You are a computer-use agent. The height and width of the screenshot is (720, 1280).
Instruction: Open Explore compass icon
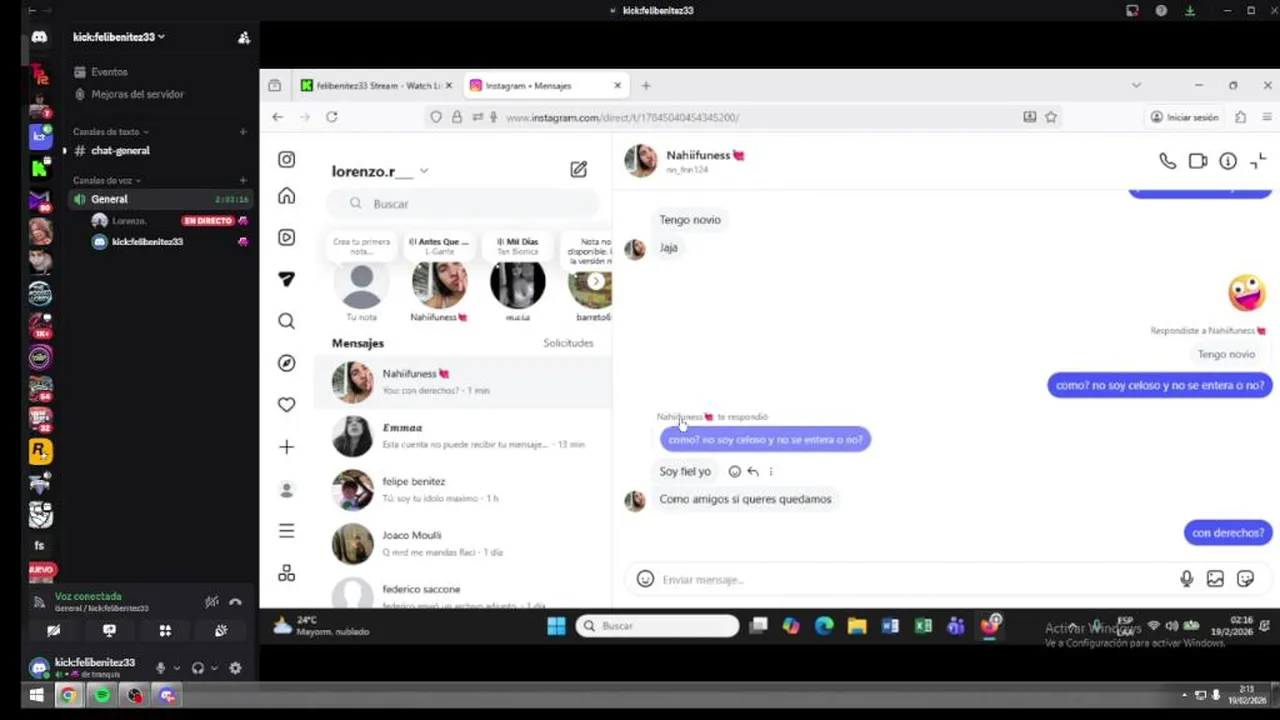tap(287, 363)
